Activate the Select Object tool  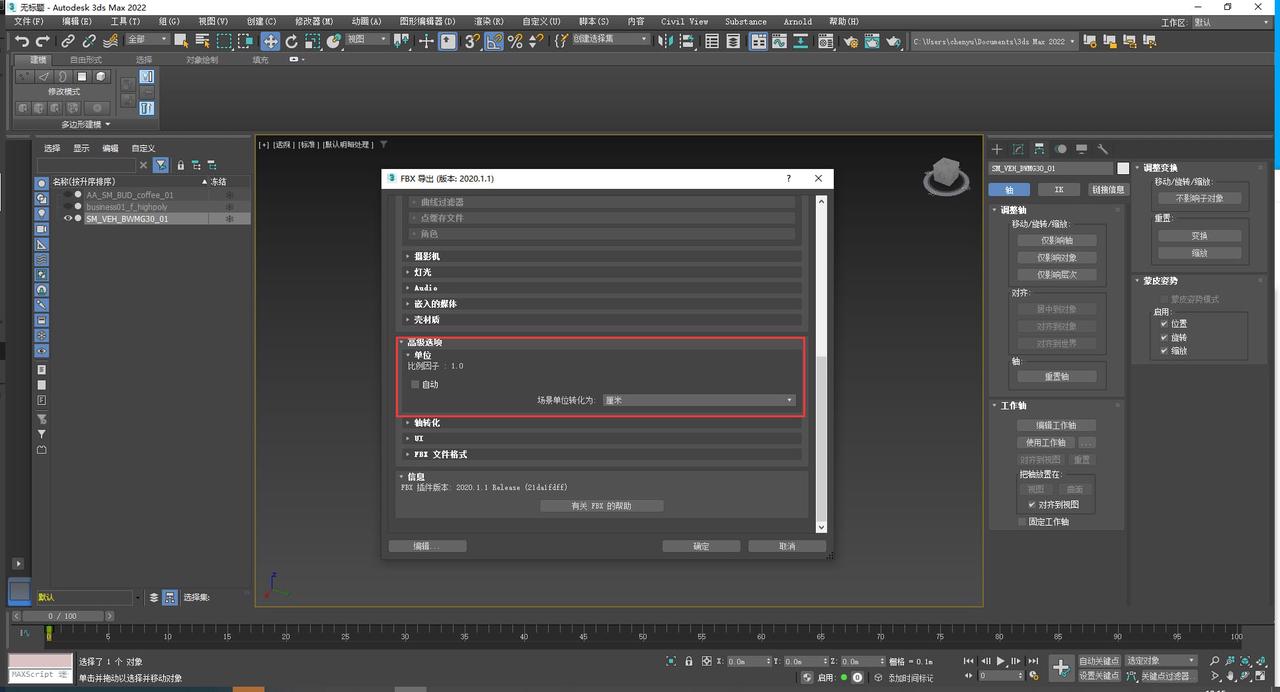coord(181,41)
